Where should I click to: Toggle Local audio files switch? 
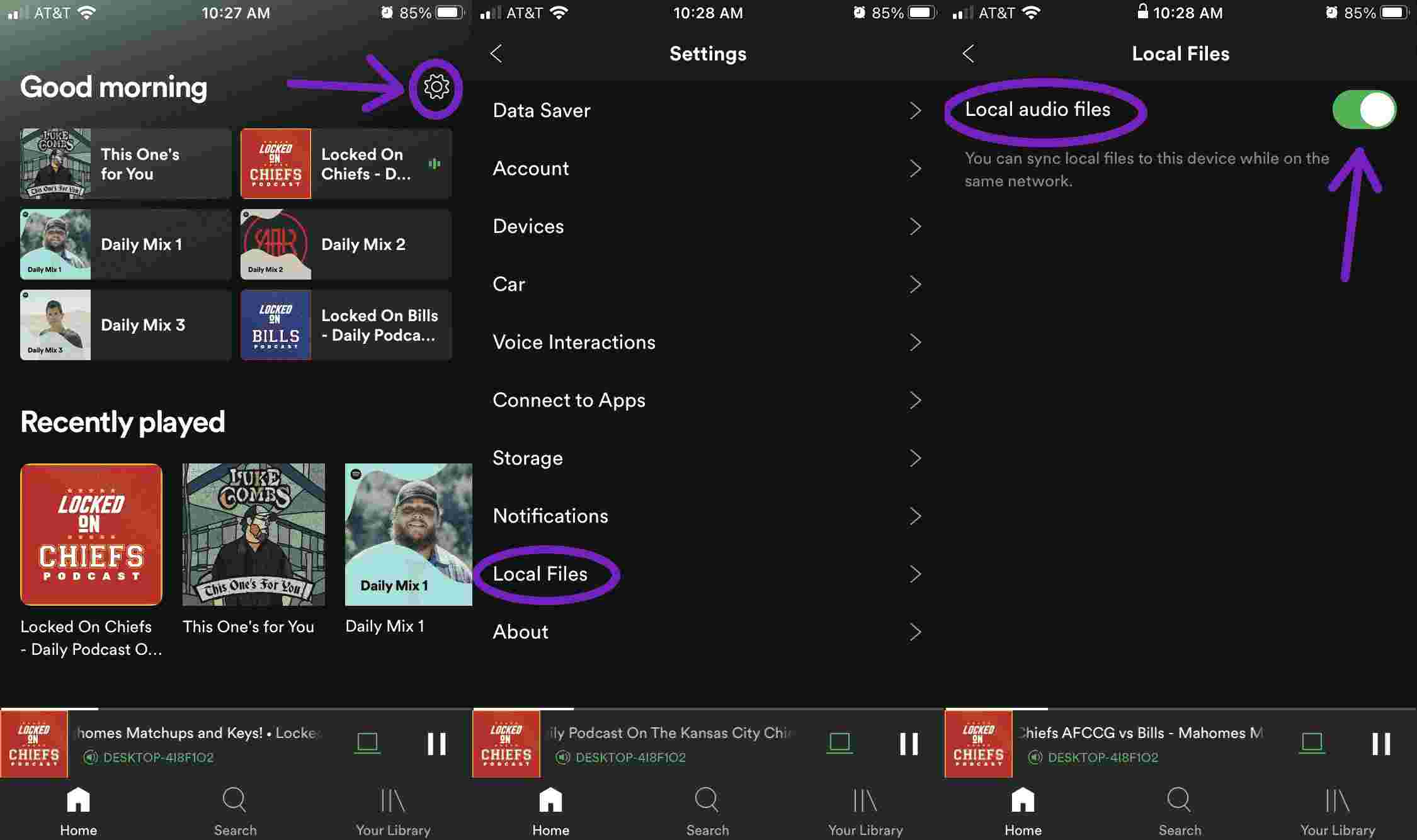click(x=1364, y=110)
